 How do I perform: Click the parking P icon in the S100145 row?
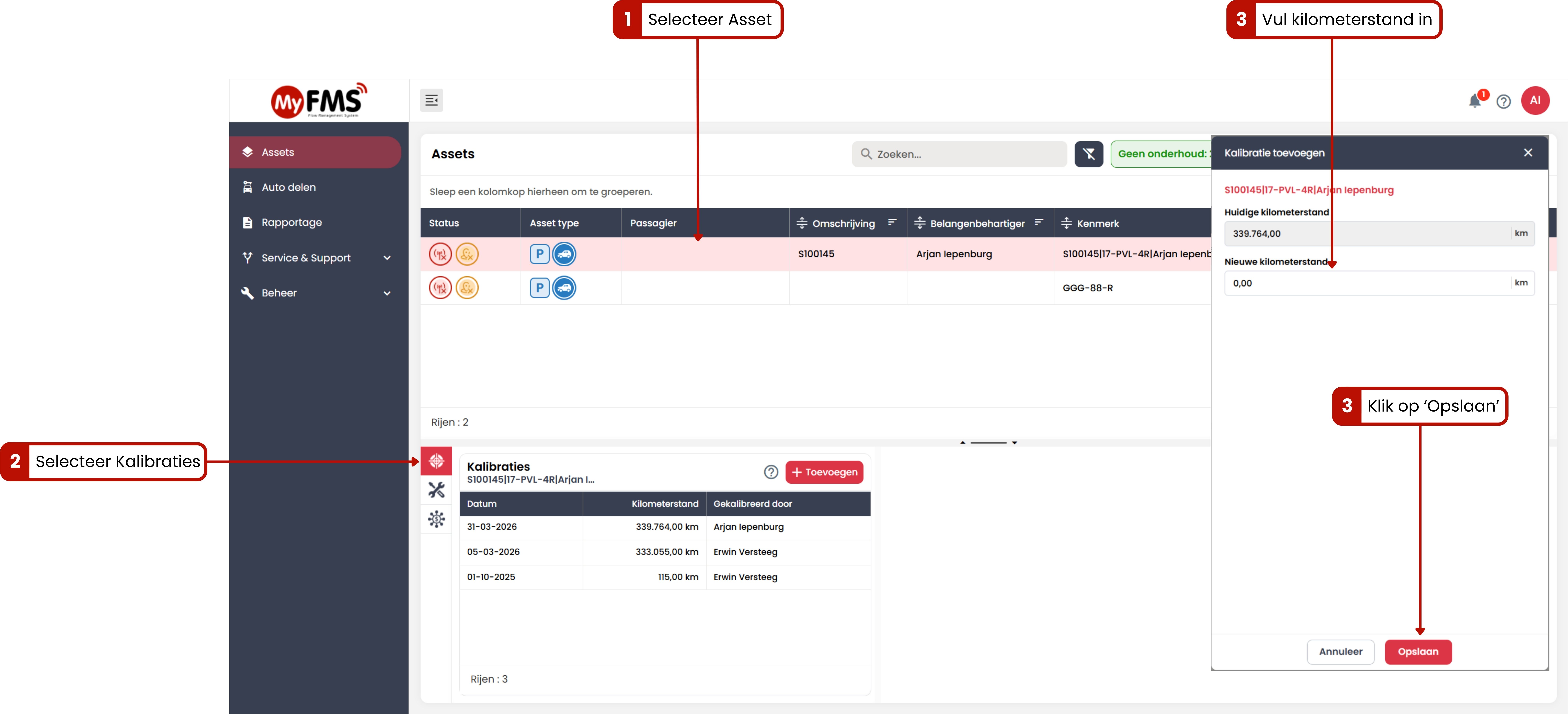click(539, 254)
